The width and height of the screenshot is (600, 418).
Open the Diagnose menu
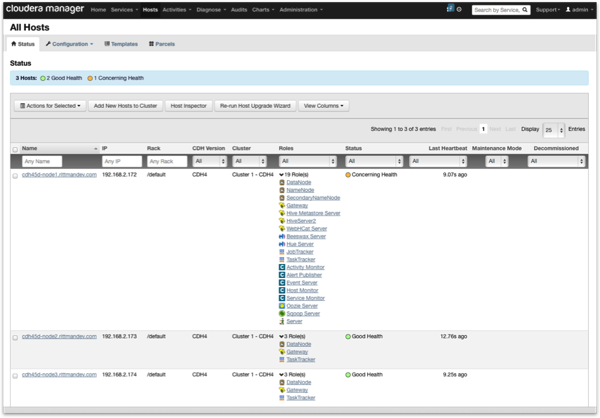pos(211,10)
